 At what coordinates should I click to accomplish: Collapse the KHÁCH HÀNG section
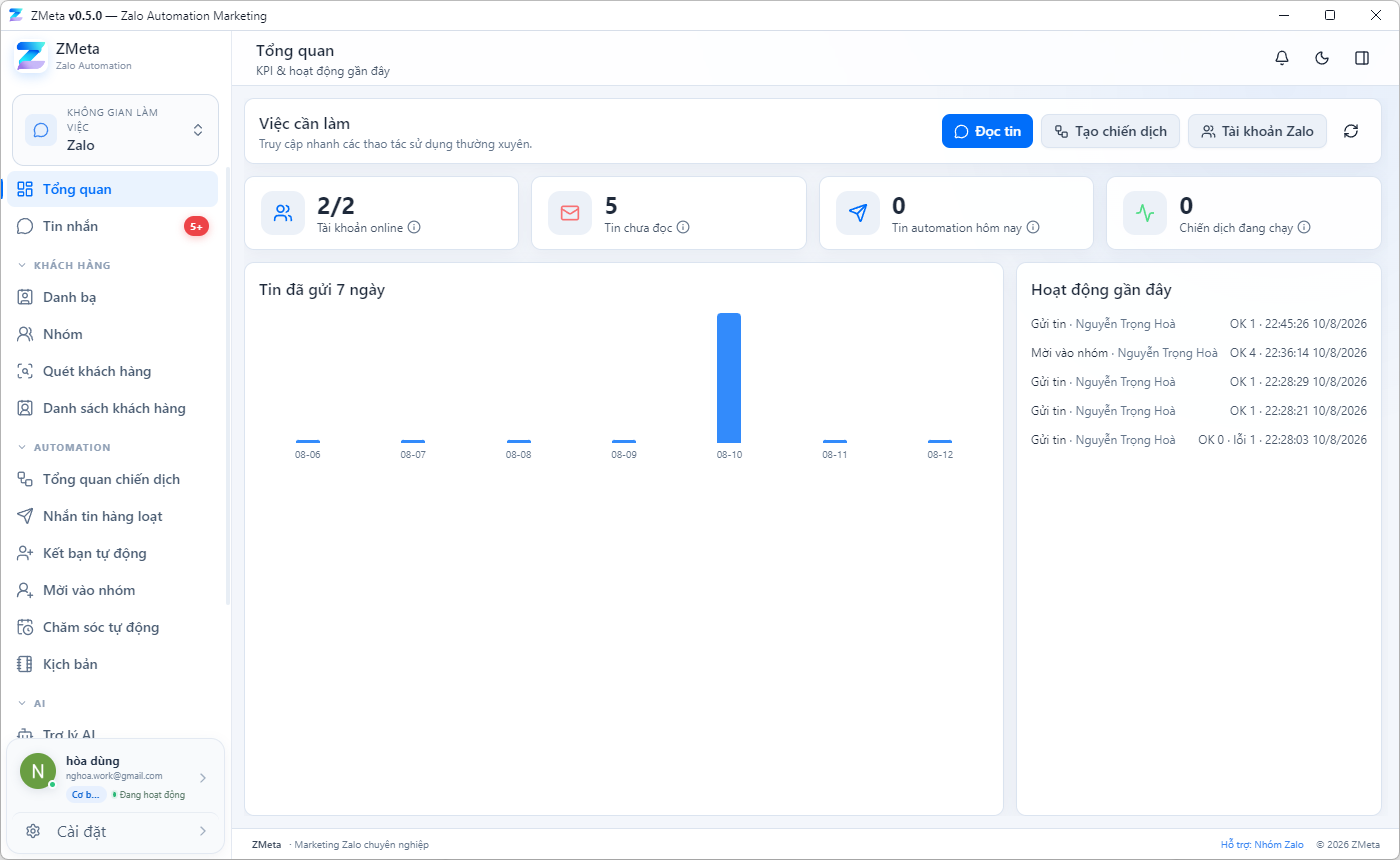point(65,266)
